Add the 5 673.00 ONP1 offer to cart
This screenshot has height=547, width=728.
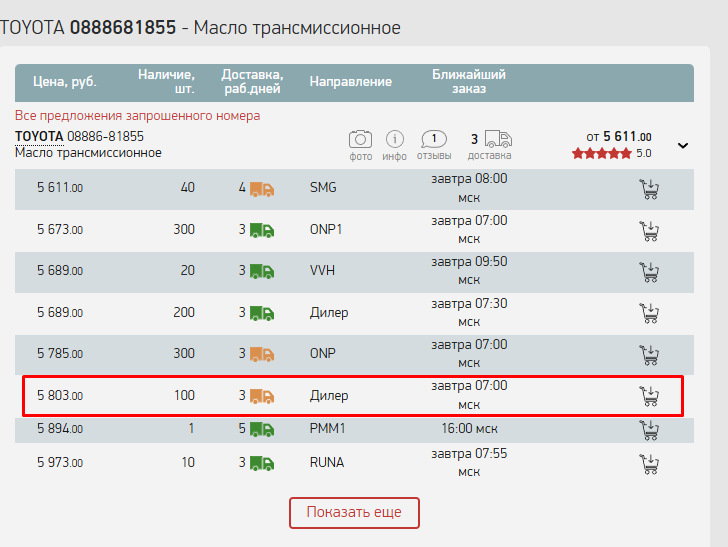tap(649, 231)
